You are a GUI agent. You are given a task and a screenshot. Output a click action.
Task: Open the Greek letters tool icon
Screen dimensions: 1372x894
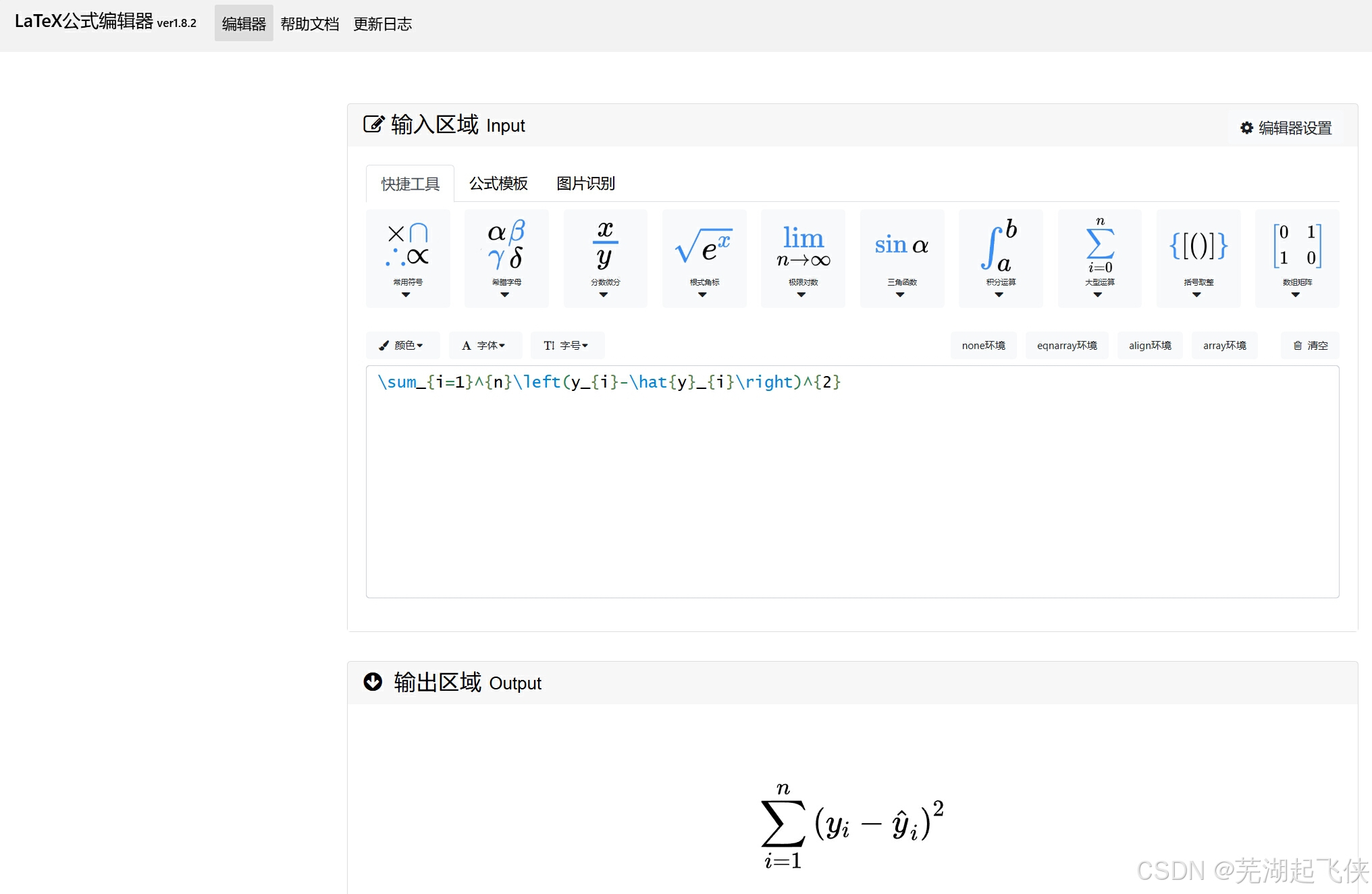(506, 258)
